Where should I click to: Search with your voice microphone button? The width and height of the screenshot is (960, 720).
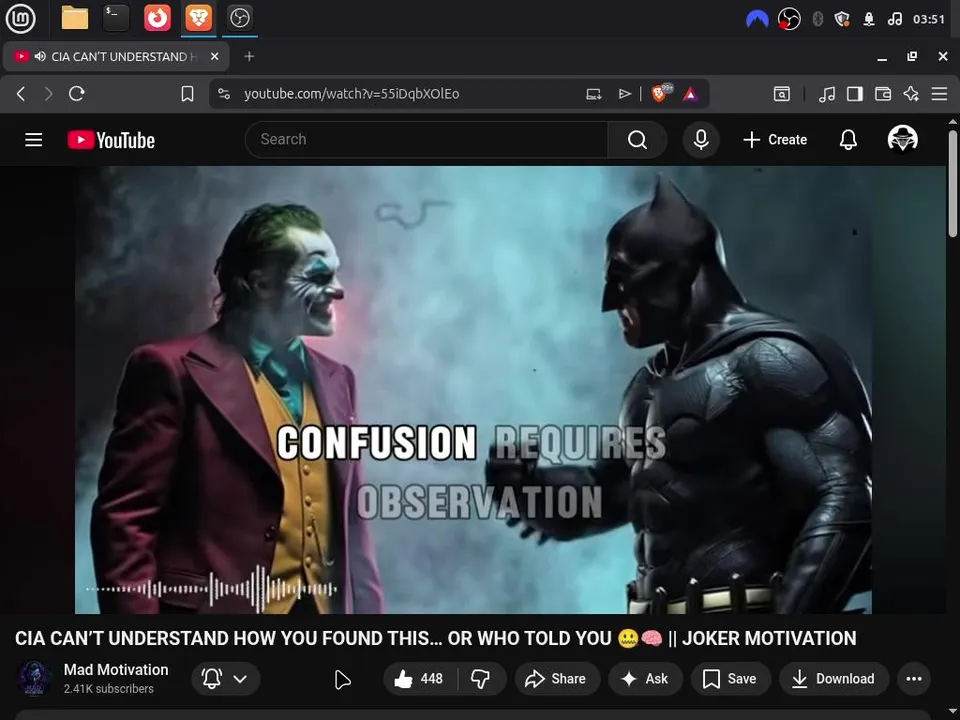click(x=701, y=140)
